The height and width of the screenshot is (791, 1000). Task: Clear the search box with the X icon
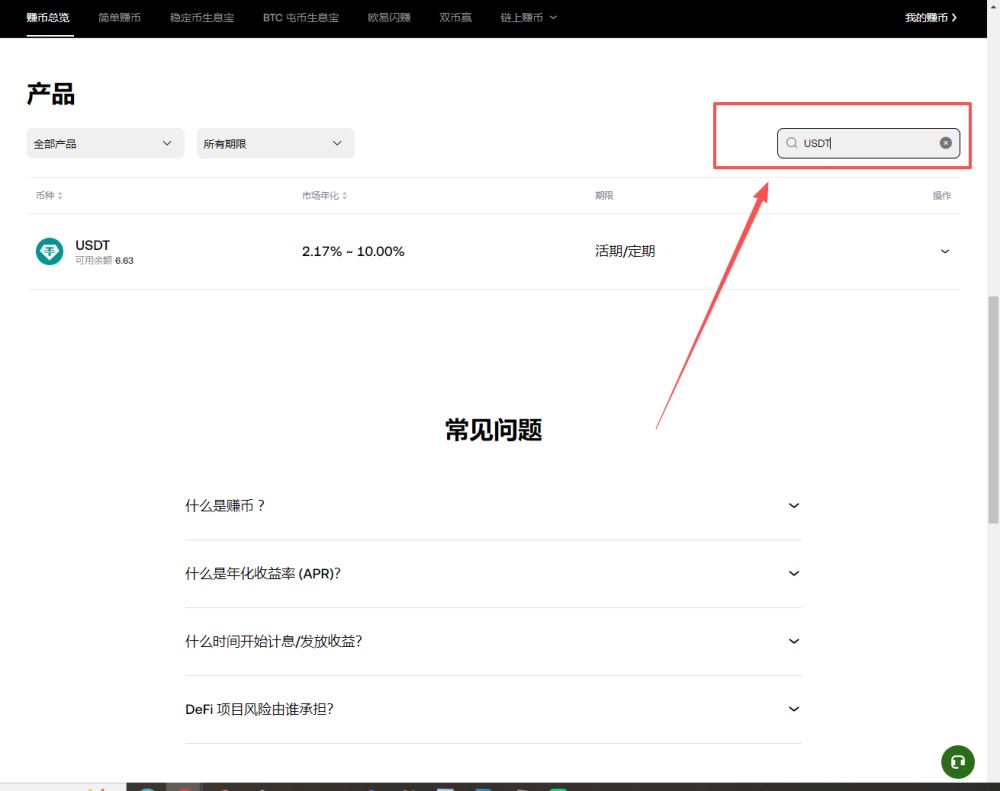[x=945, y=143]
